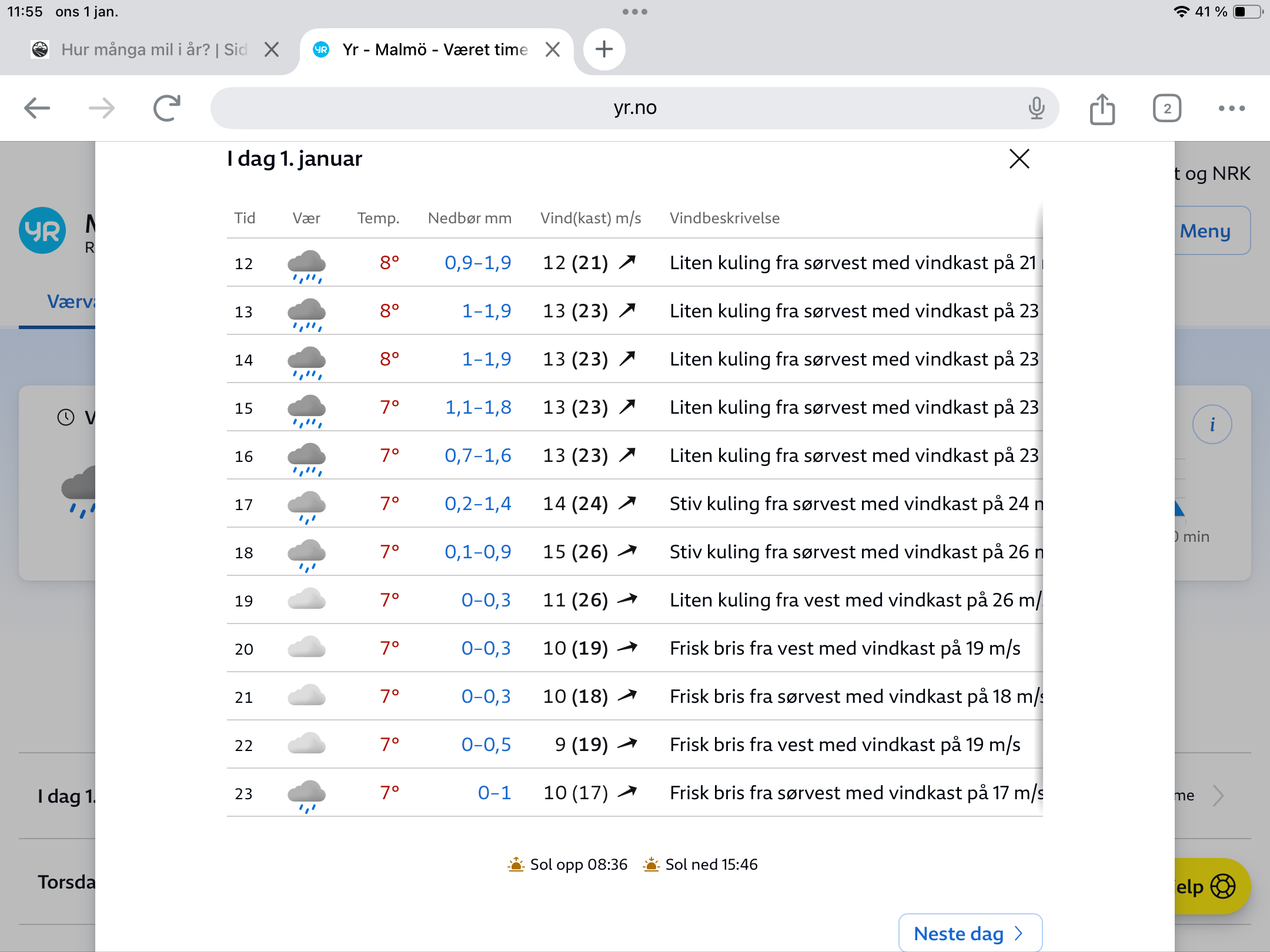Click the 'Temp.' column header
Screen dimensions: 1270x952
378,218
